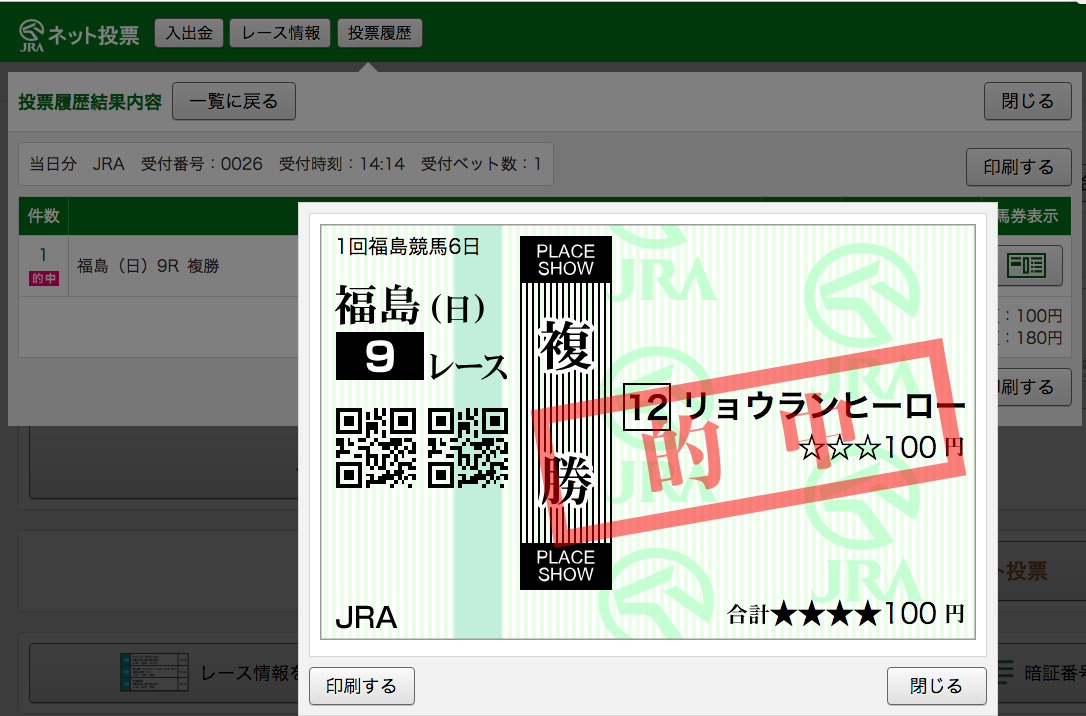This screenshot has height=716, width=1086.
Task: Click the race number 9 box
Action: tap(380, 356)
